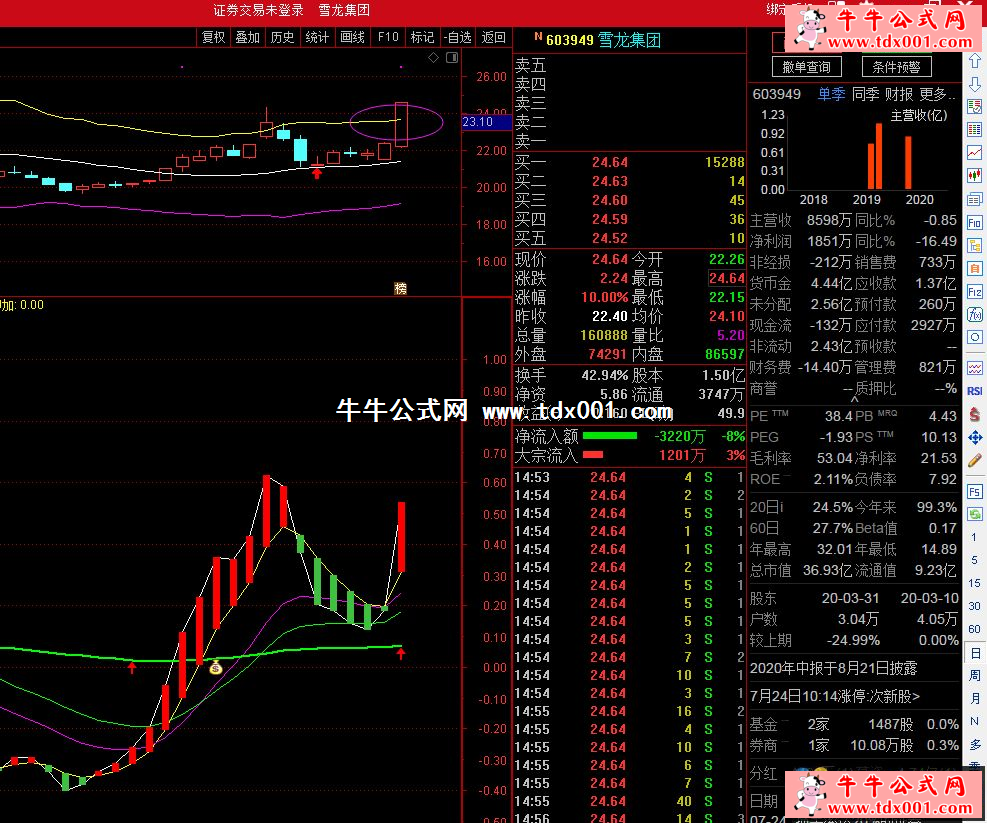Open the 财报 financial report tab
Screen dimensions: 987x823
pyautogui.click(x=900, y=94)
